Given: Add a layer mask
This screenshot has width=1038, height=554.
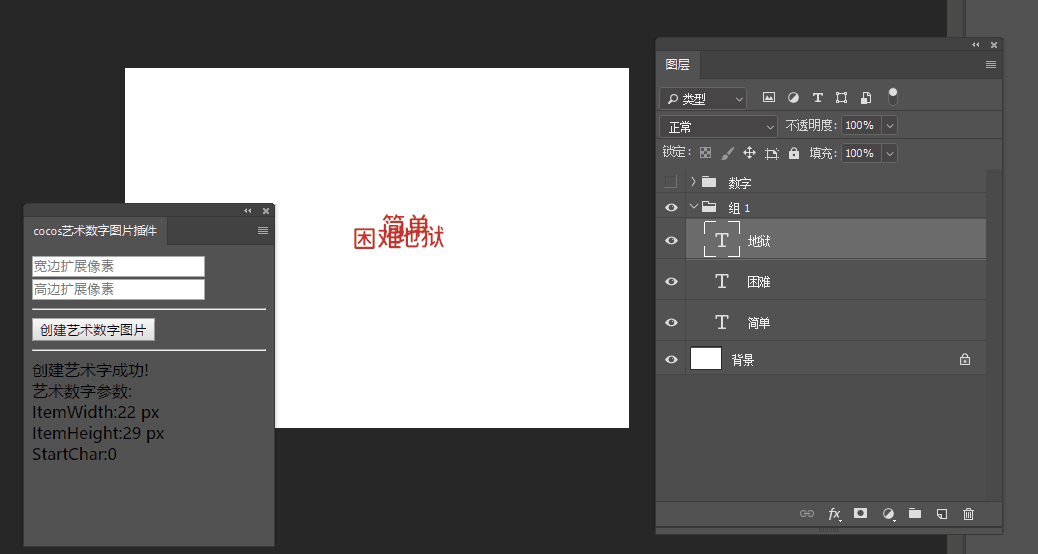Looking at the screenshot, I should (861, 513).
